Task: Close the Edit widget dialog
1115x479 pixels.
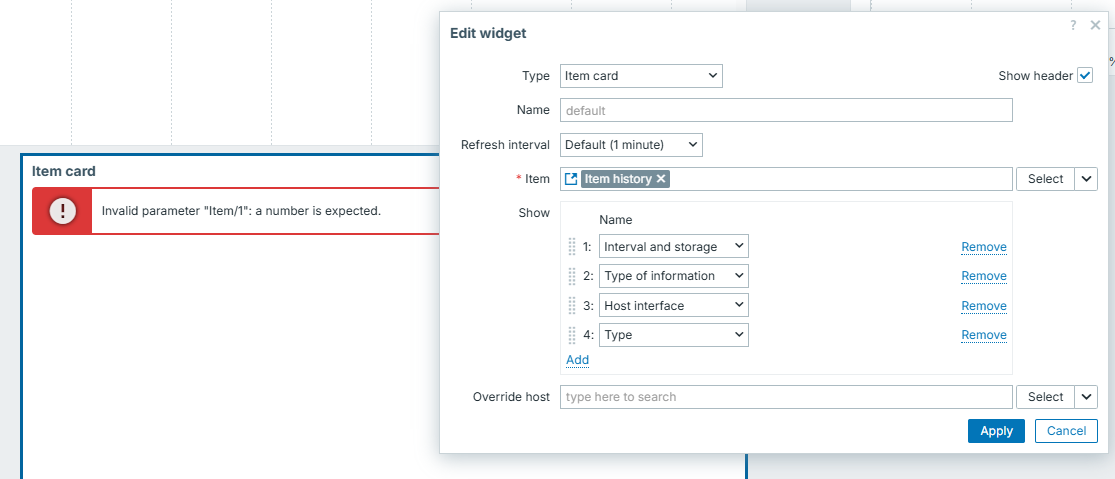Action: pyautogui.click(x=1095, y=26)
